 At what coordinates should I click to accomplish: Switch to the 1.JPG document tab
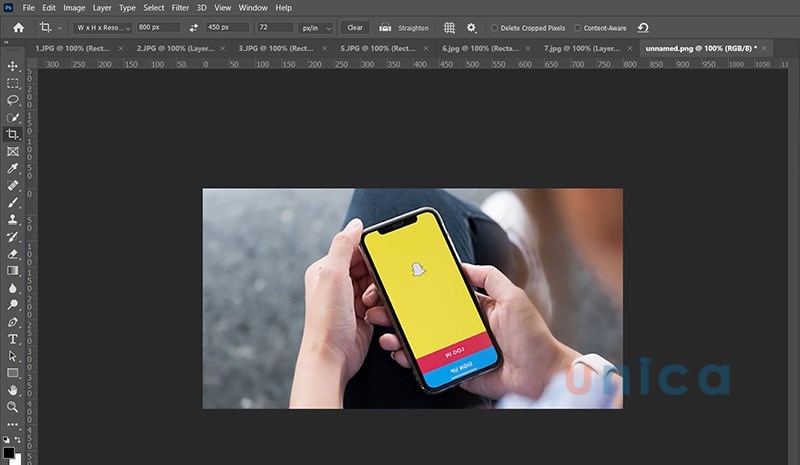(72, 48)
